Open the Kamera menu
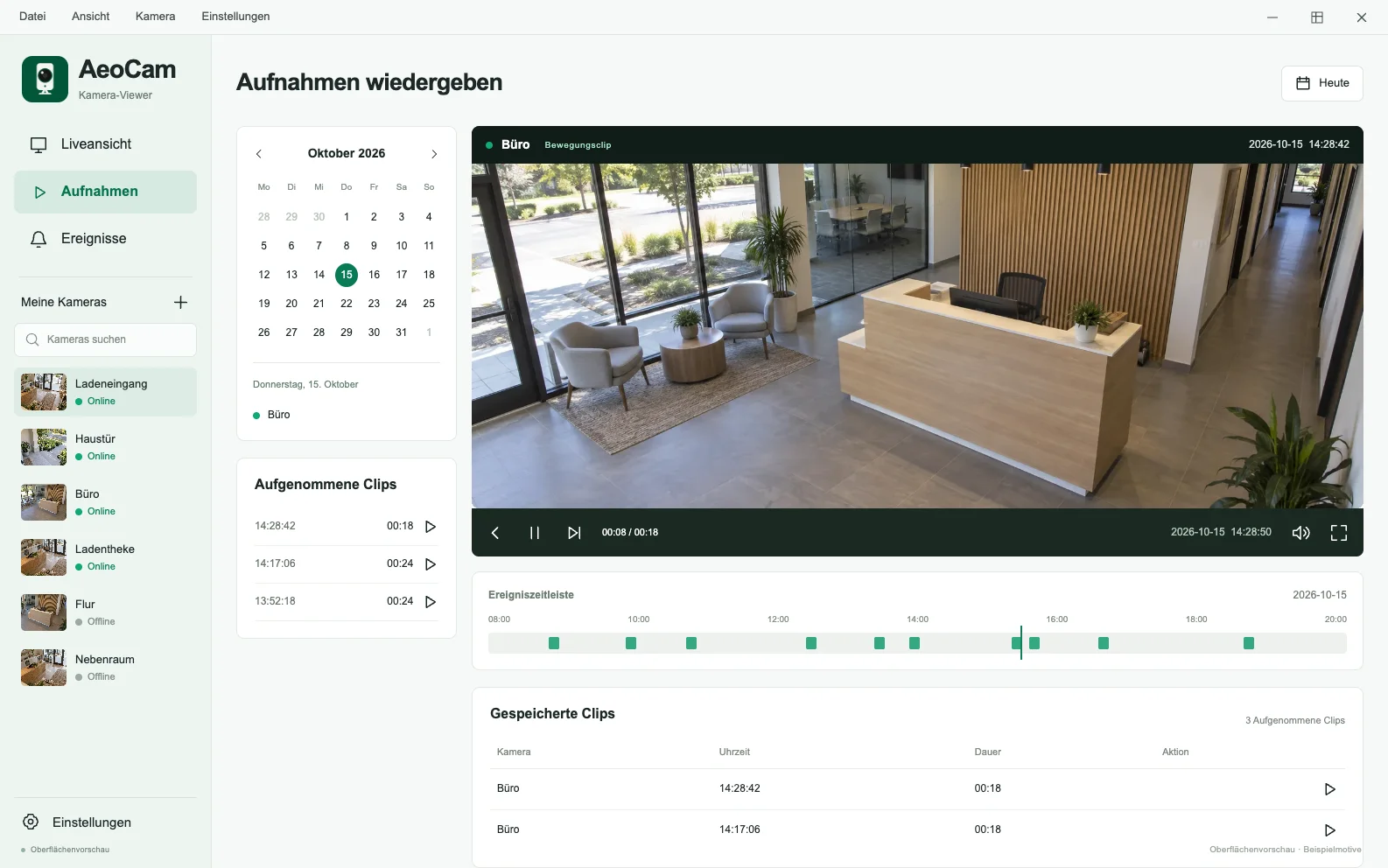Screen dimensions: 1388x868 [x=155, y=17]
